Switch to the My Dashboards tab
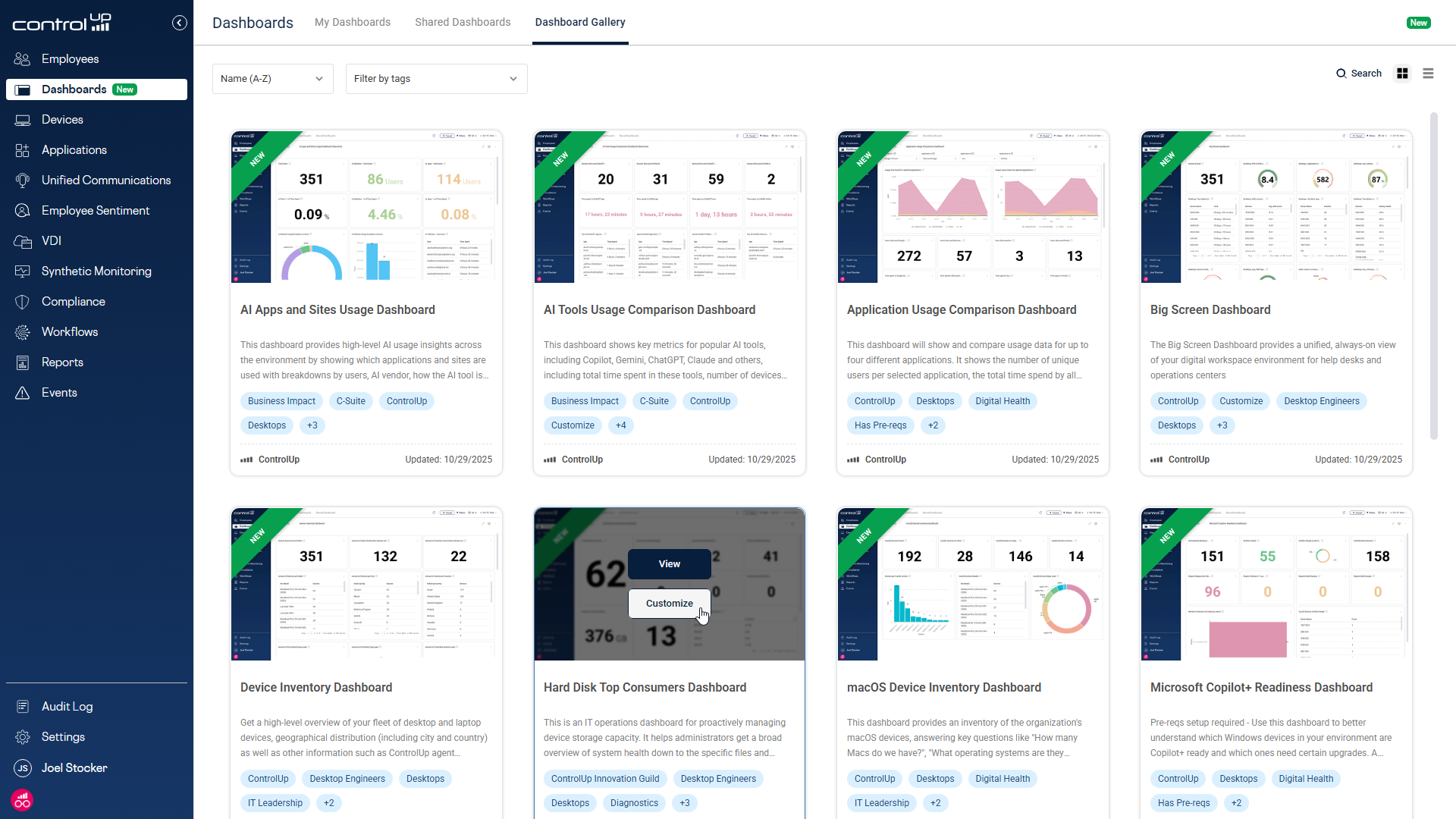 [x=352, y=22]
